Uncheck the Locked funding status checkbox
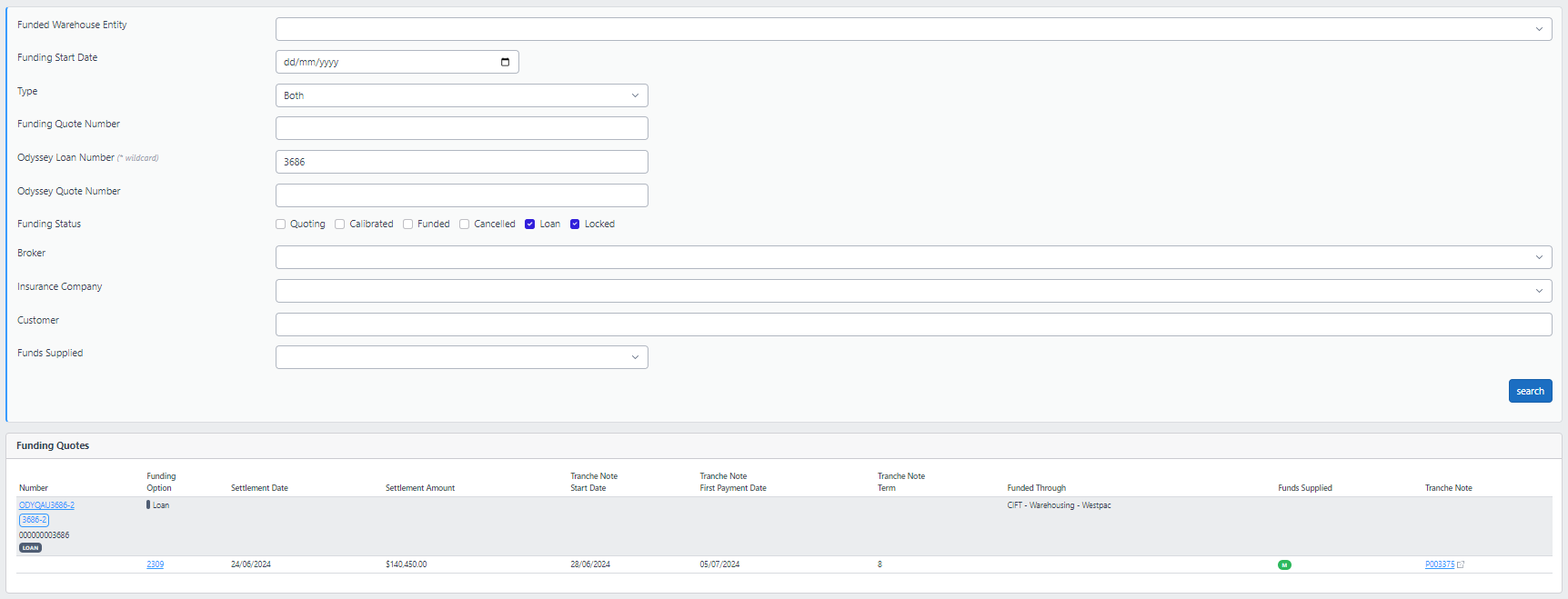Image resolution: width=1568 pixels, height=599 pixels. tap(575, 224)
